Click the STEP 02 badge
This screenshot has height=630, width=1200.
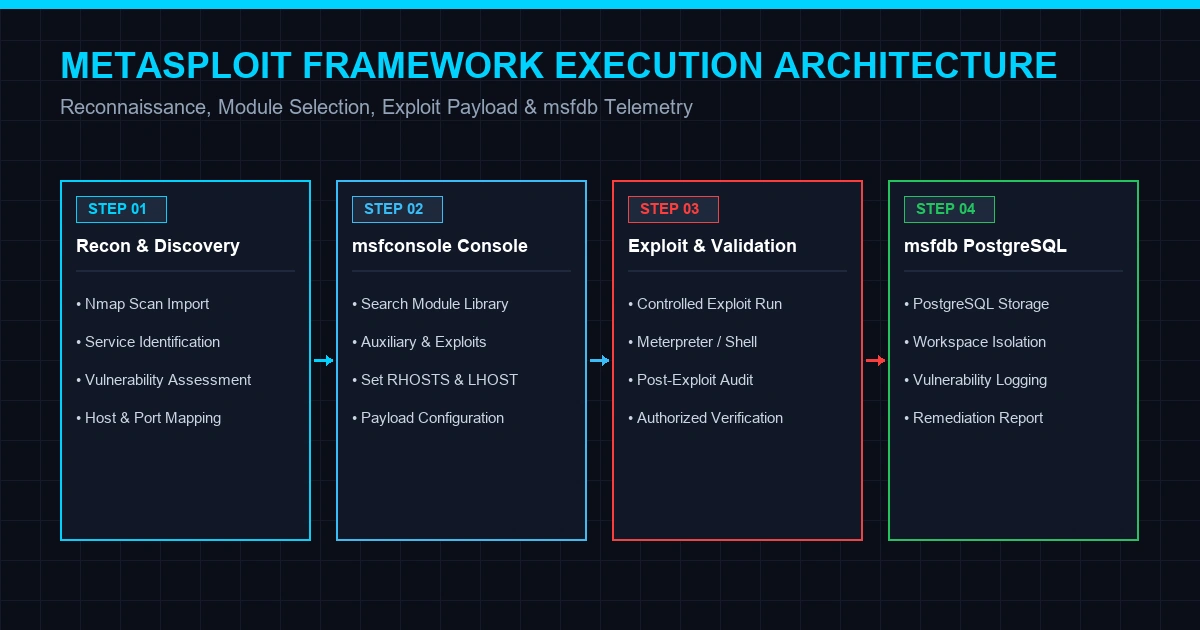[397, 209]
